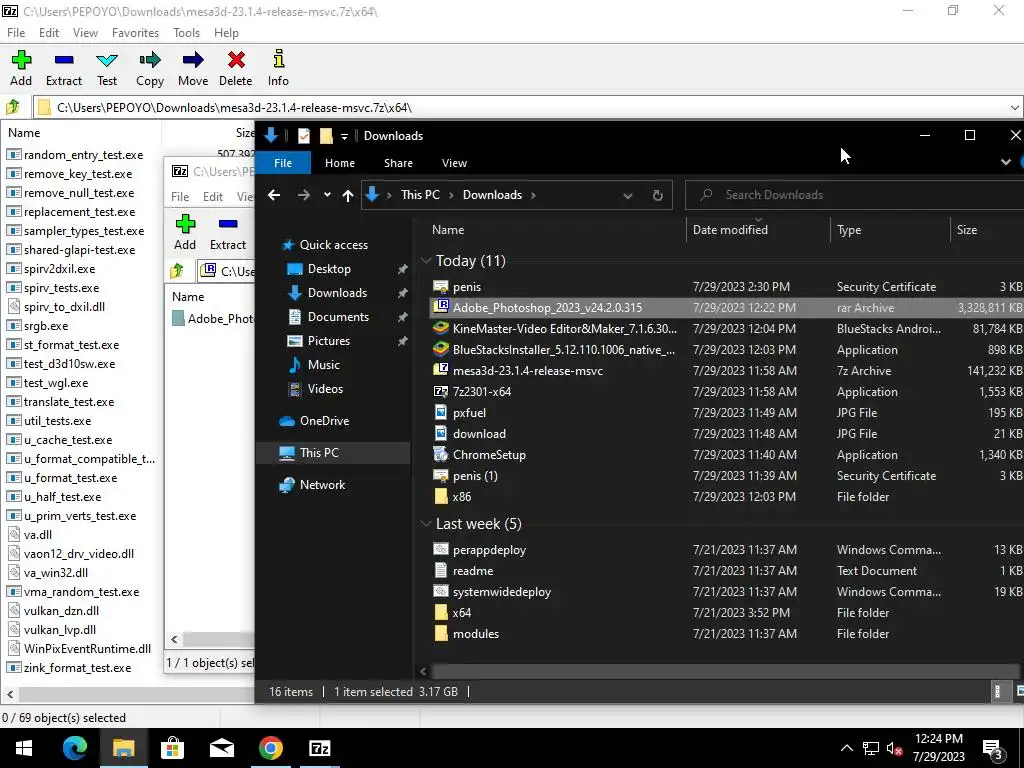Click chevron after Downloads in breadcrumb

coord(533,195)
